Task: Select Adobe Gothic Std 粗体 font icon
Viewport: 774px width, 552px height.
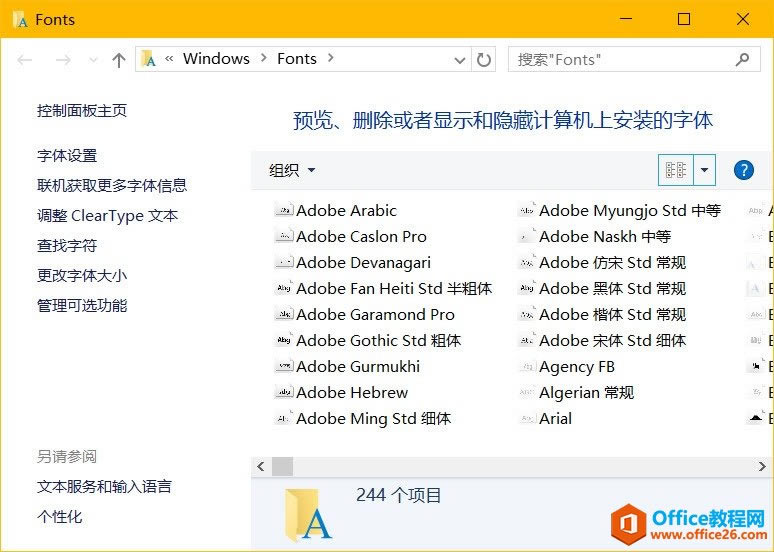Action: tap(284, 340)
